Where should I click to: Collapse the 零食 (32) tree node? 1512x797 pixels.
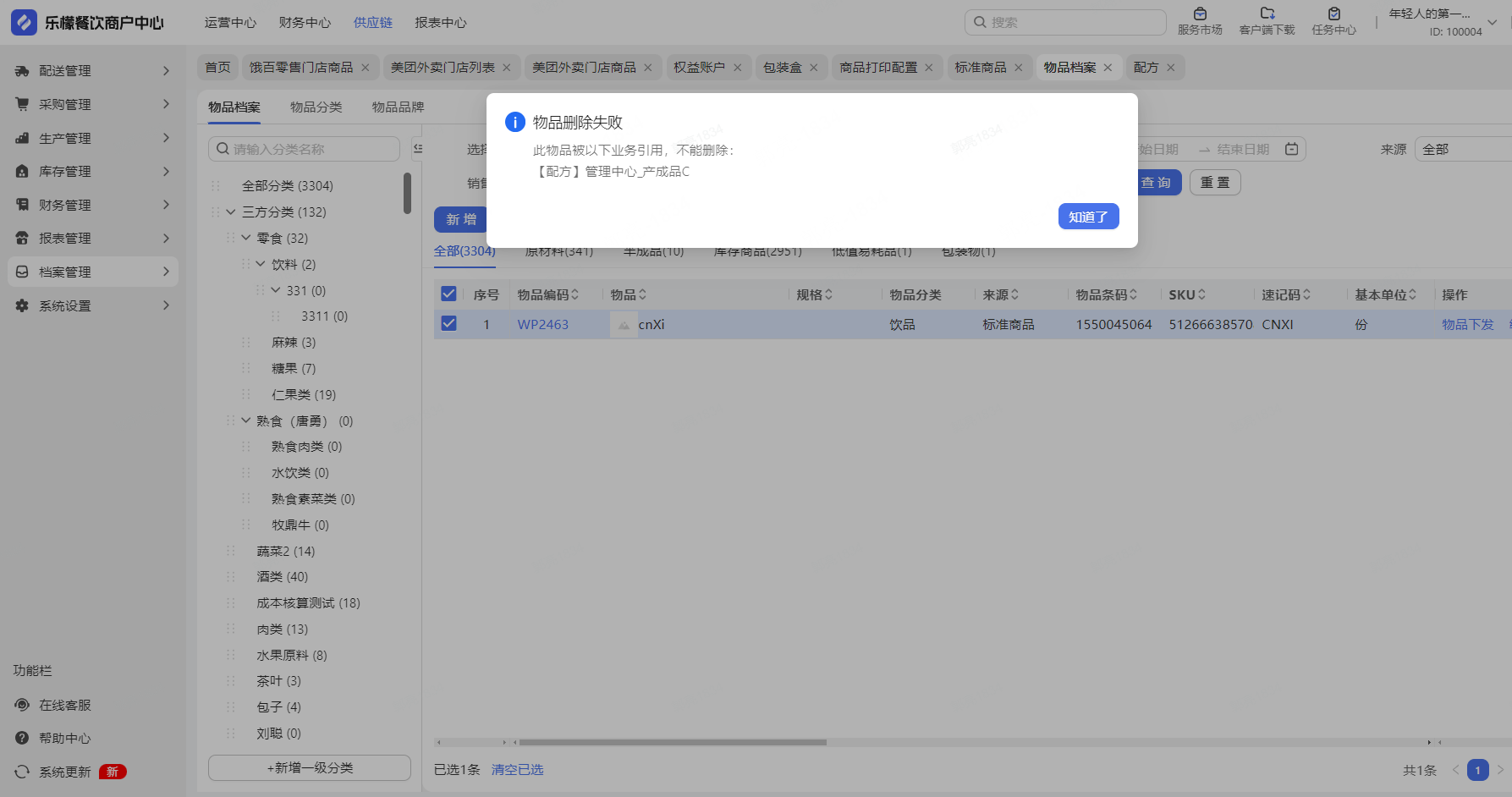(x=245, y=239)
